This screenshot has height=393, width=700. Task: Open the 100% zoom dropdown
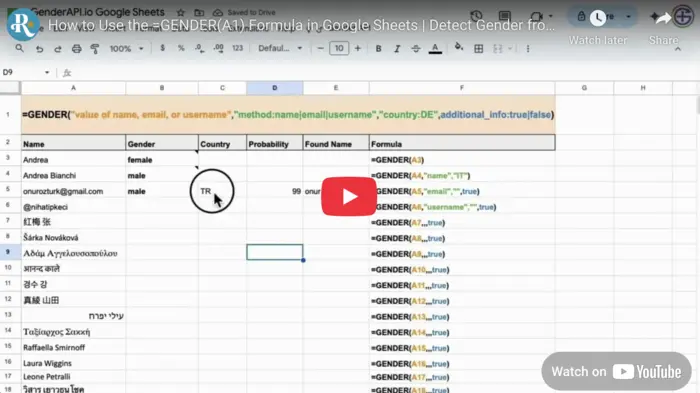[x=126, y=49]
